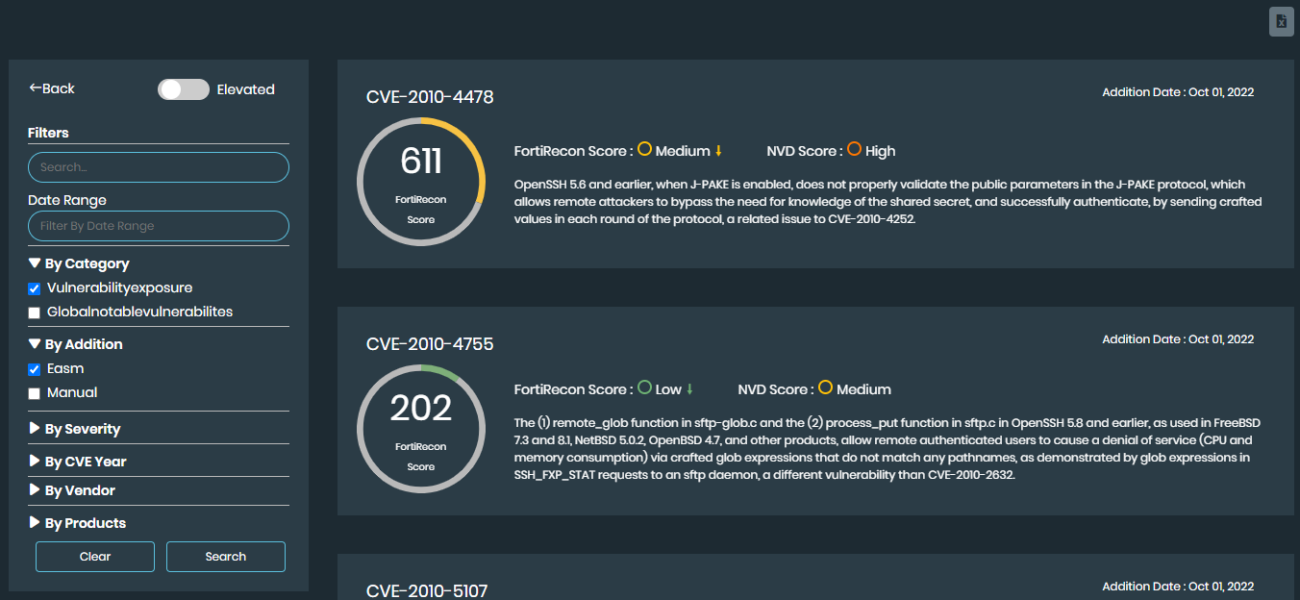Click the Excel export icon
1300x600 pixels.
coord(1281,22)
